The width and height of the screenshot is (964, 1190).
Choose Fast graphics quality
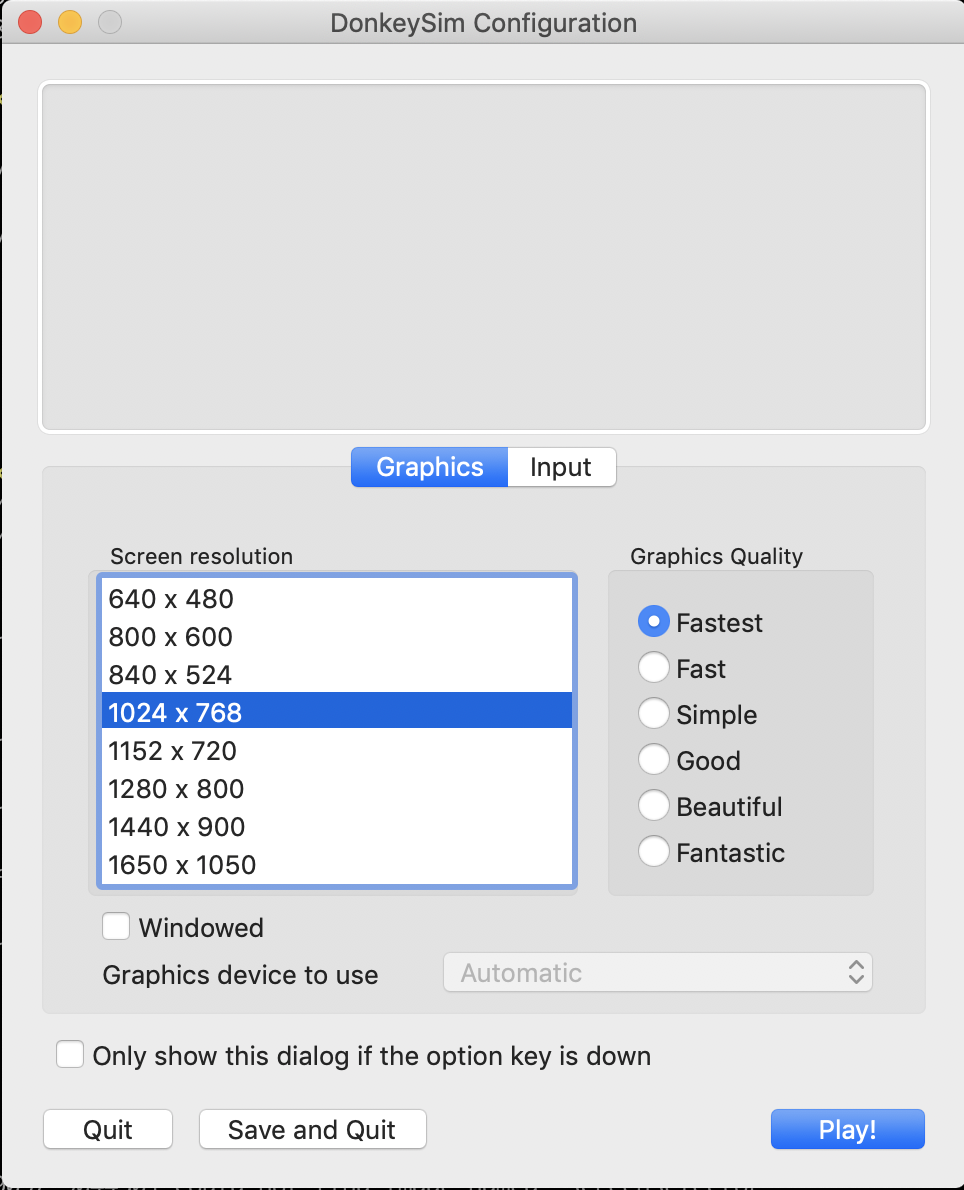654,668
